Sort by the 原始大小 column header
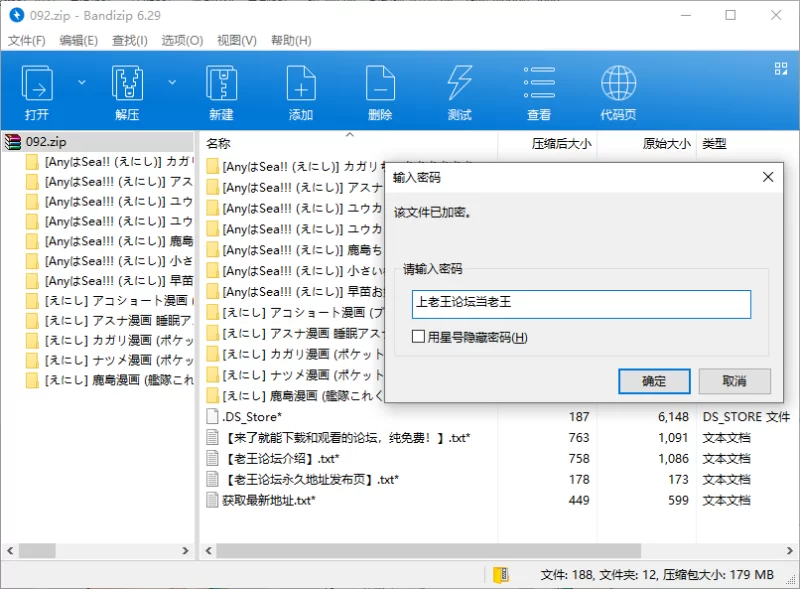This screenshot has width=800, height=589. [666, 144]
